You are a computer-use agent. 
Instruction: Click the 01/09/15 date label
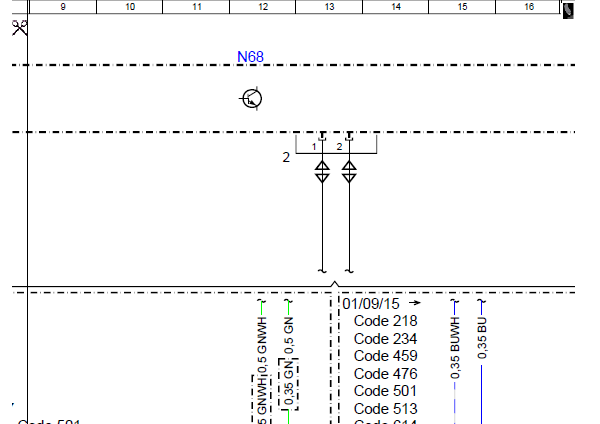[x=371, y=303]
